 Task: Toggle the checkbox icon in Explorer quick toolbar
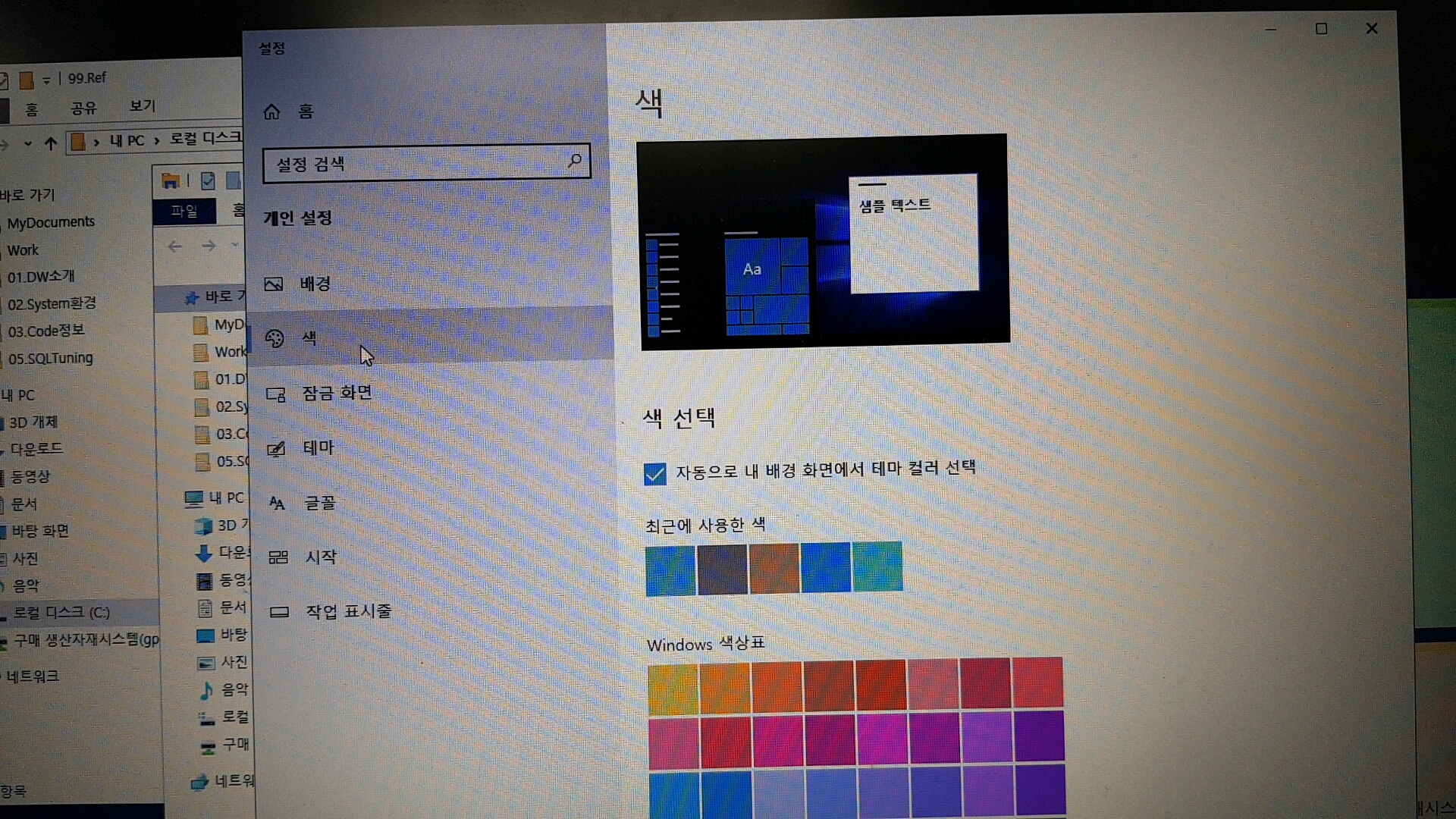(208, 180)
